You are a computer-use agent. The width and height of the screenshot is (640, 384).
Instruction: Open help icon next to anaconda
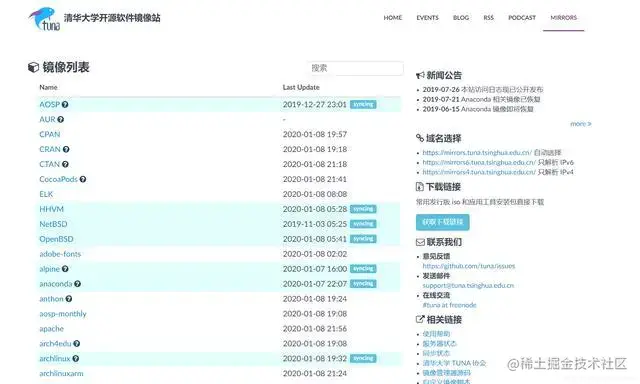tap(77, 284)
